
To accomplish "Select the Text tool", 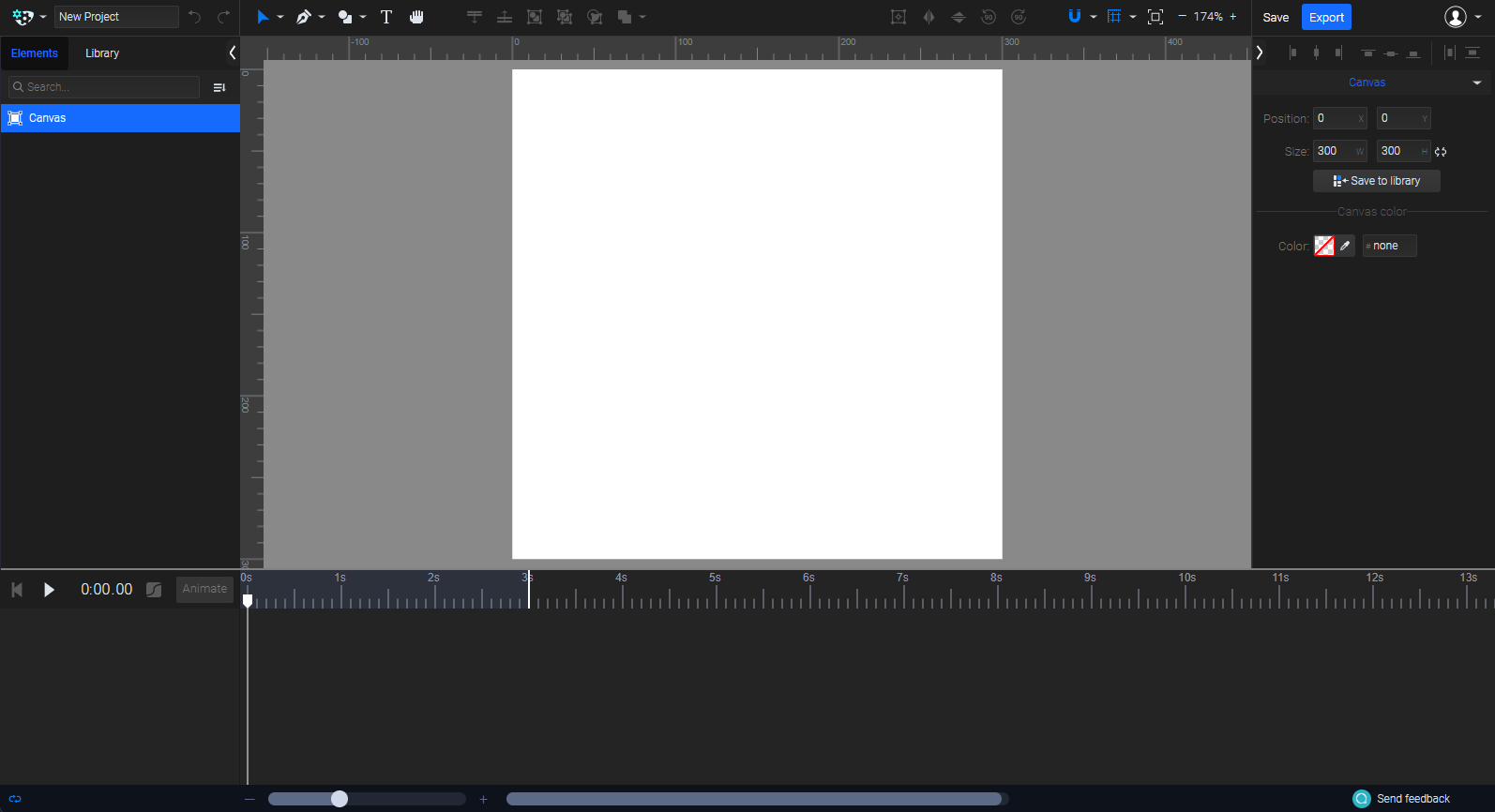I will (386, 17).
